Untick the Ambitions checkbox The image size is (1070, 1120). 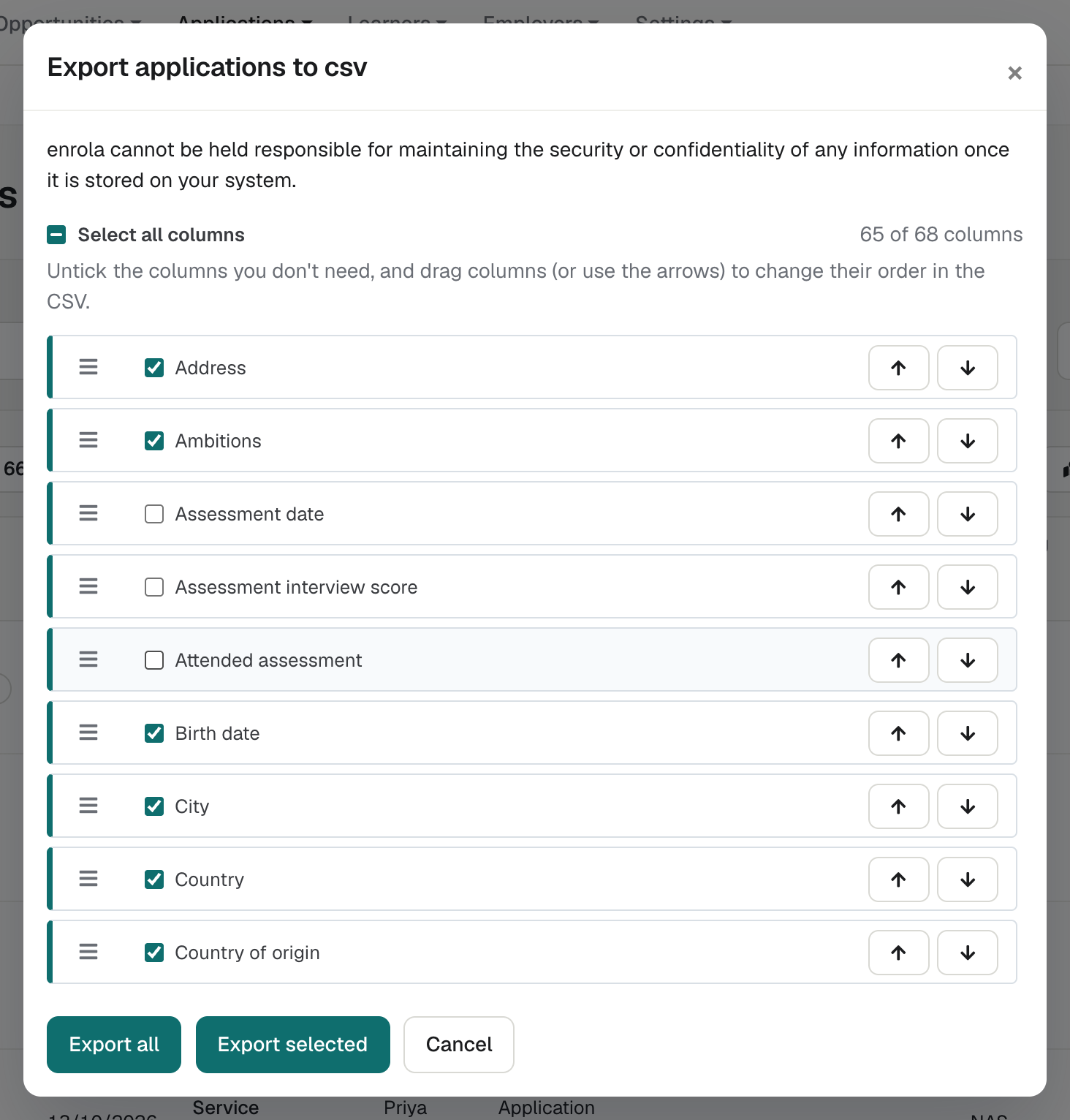pyautogui.click(x=154, y=441)
